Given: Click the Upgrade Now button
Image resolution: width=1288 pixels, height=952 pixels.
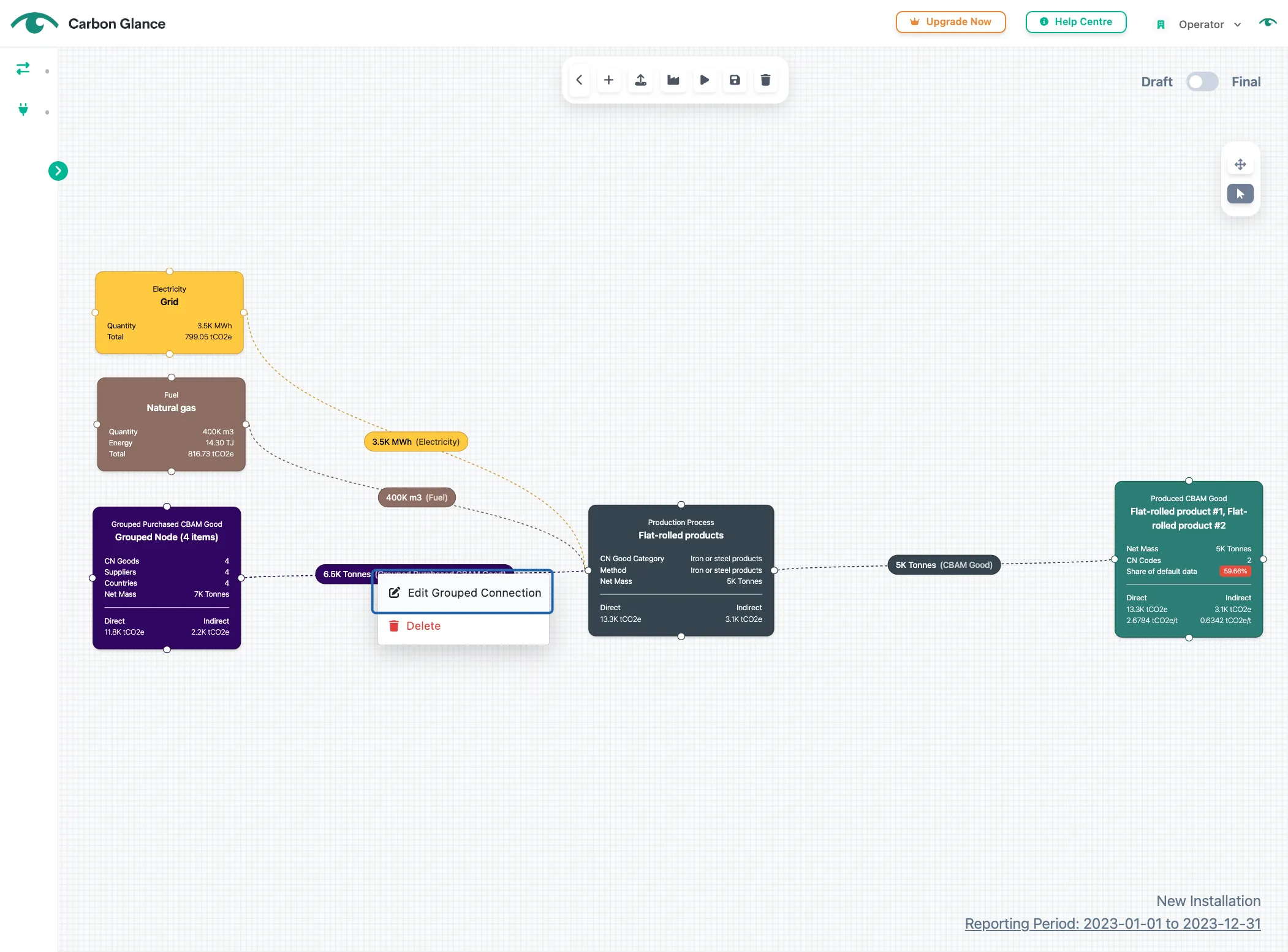Looking at the screenshot, I should click(950, 22).
